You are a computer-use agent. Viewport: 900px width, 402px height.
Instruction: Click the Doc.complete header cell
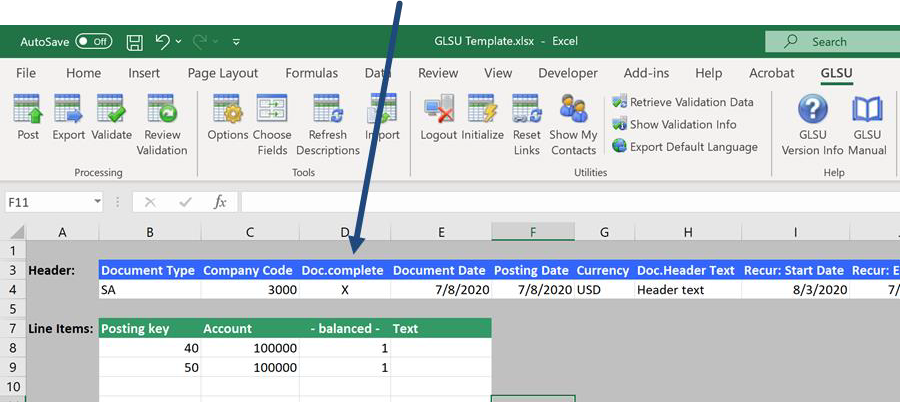point(345,270)
